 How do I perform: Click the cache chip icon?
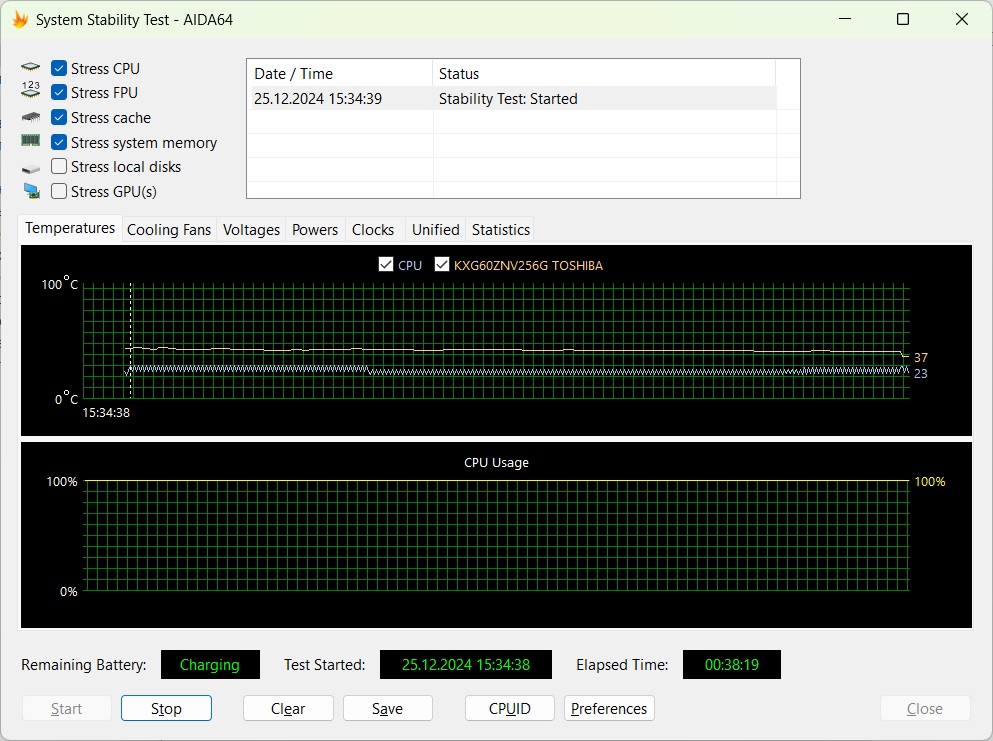click(x=31, y=117)
